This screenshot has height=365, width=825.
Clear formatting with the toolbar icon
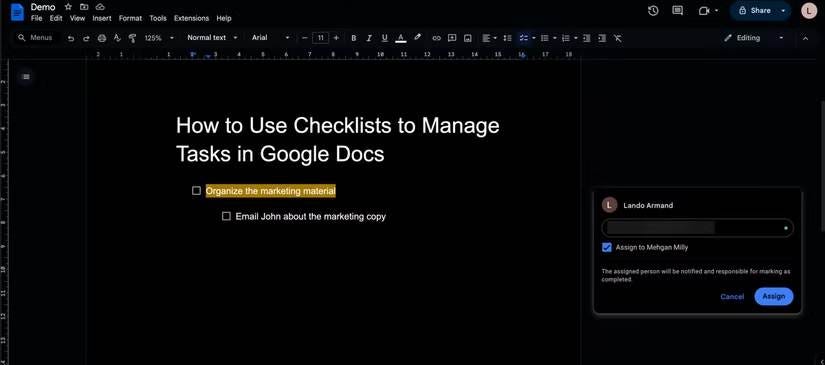618,38
